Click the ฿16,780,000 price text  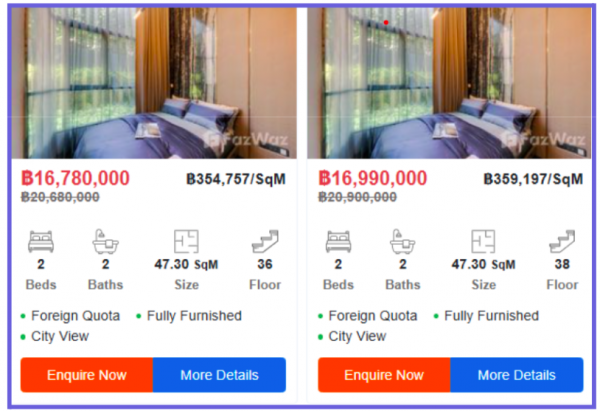point(75,178)
